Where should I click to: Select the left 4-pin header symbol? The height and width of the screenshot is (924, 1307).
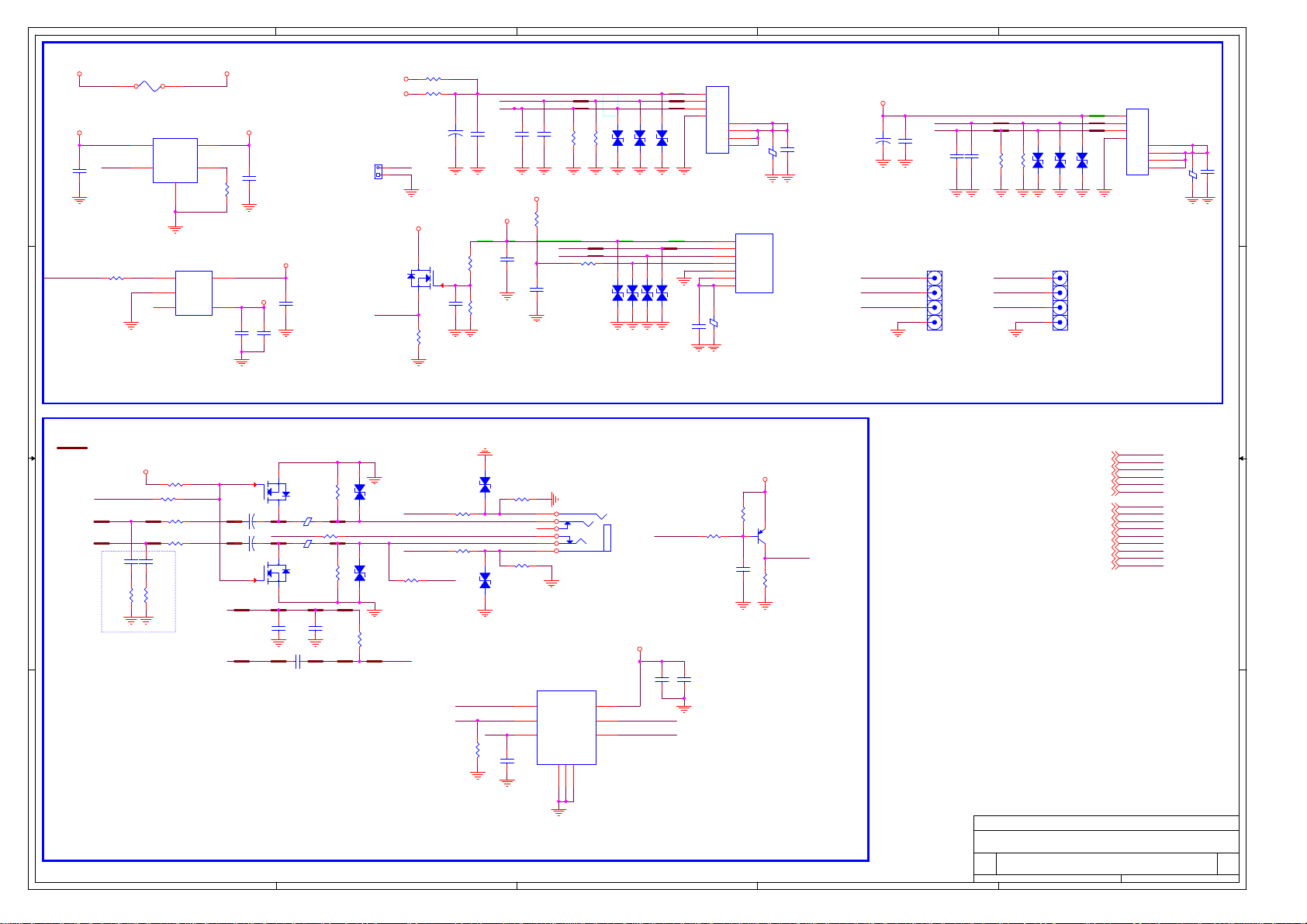935,300
